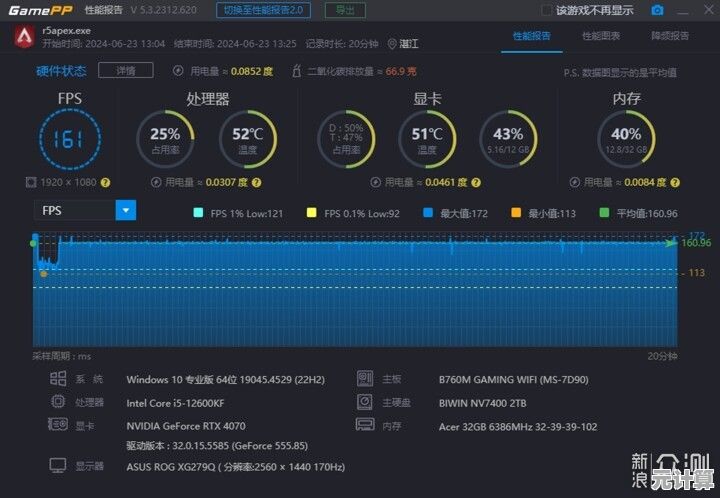Viewport: 720px width, 498px height.
Task: Click the help icon next to 0.0084 度
Action: pos(675,183)
